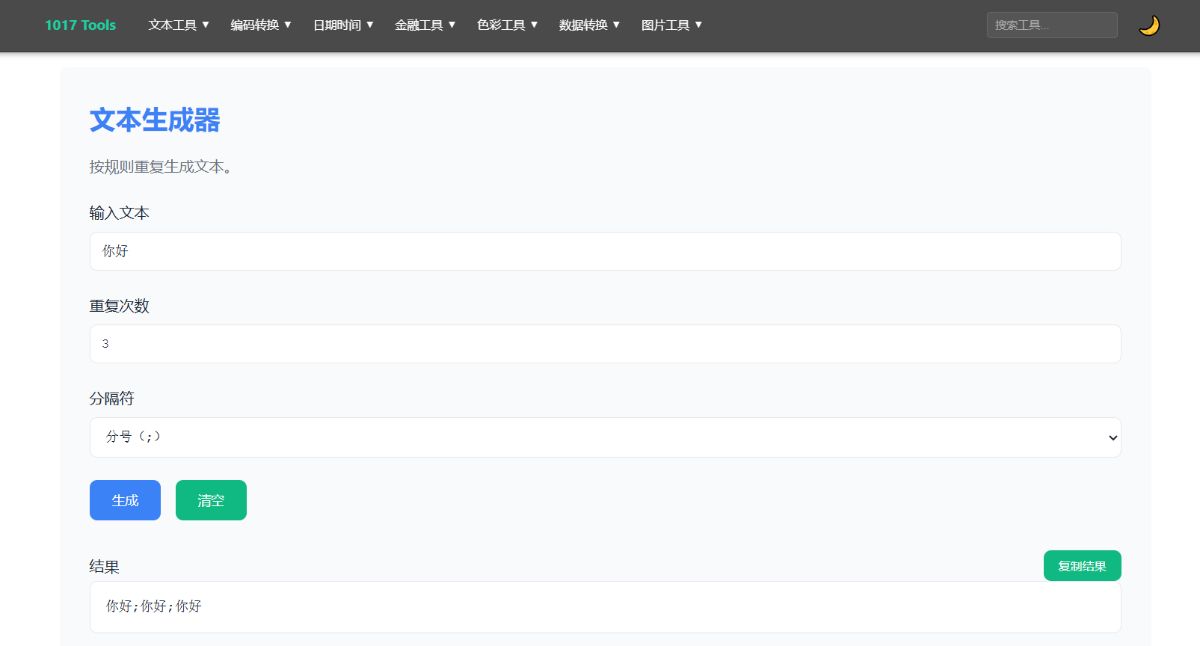Click the 复制结果 copy result button

pos(1082,565)
